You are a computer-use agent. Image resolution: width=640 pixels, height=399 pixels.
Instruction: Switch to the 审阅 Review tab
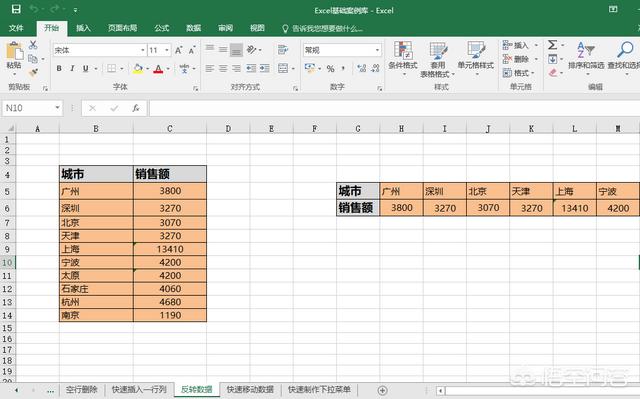tap(225, 28)
